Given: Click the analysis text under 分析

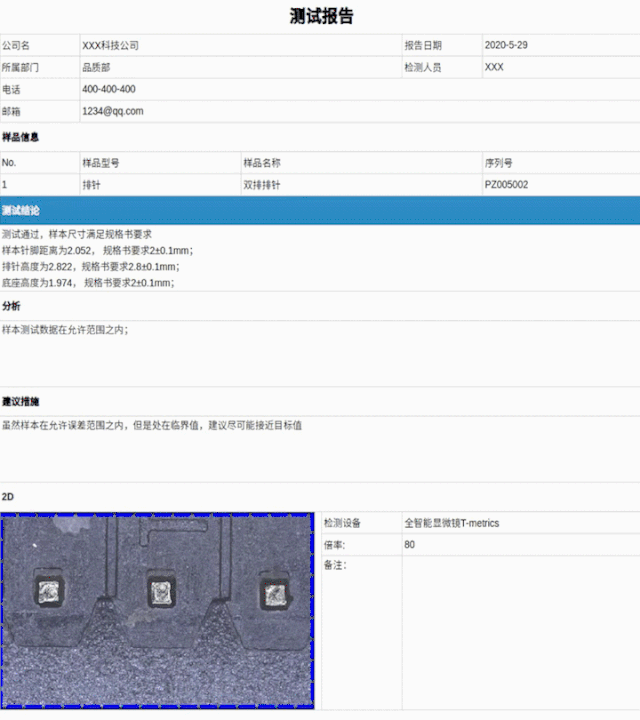Looking at the screenshot, I should pos(65,329).
